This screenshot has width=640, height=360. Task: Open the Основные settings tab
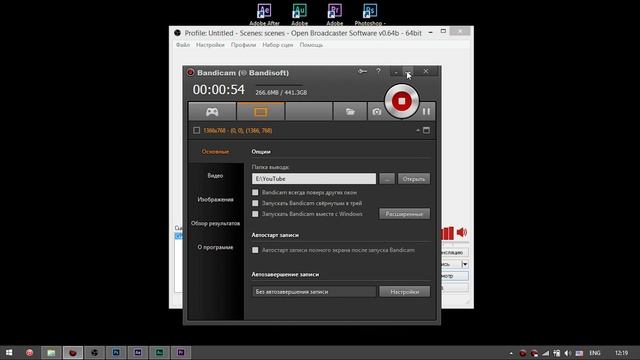tap(216, 151)
